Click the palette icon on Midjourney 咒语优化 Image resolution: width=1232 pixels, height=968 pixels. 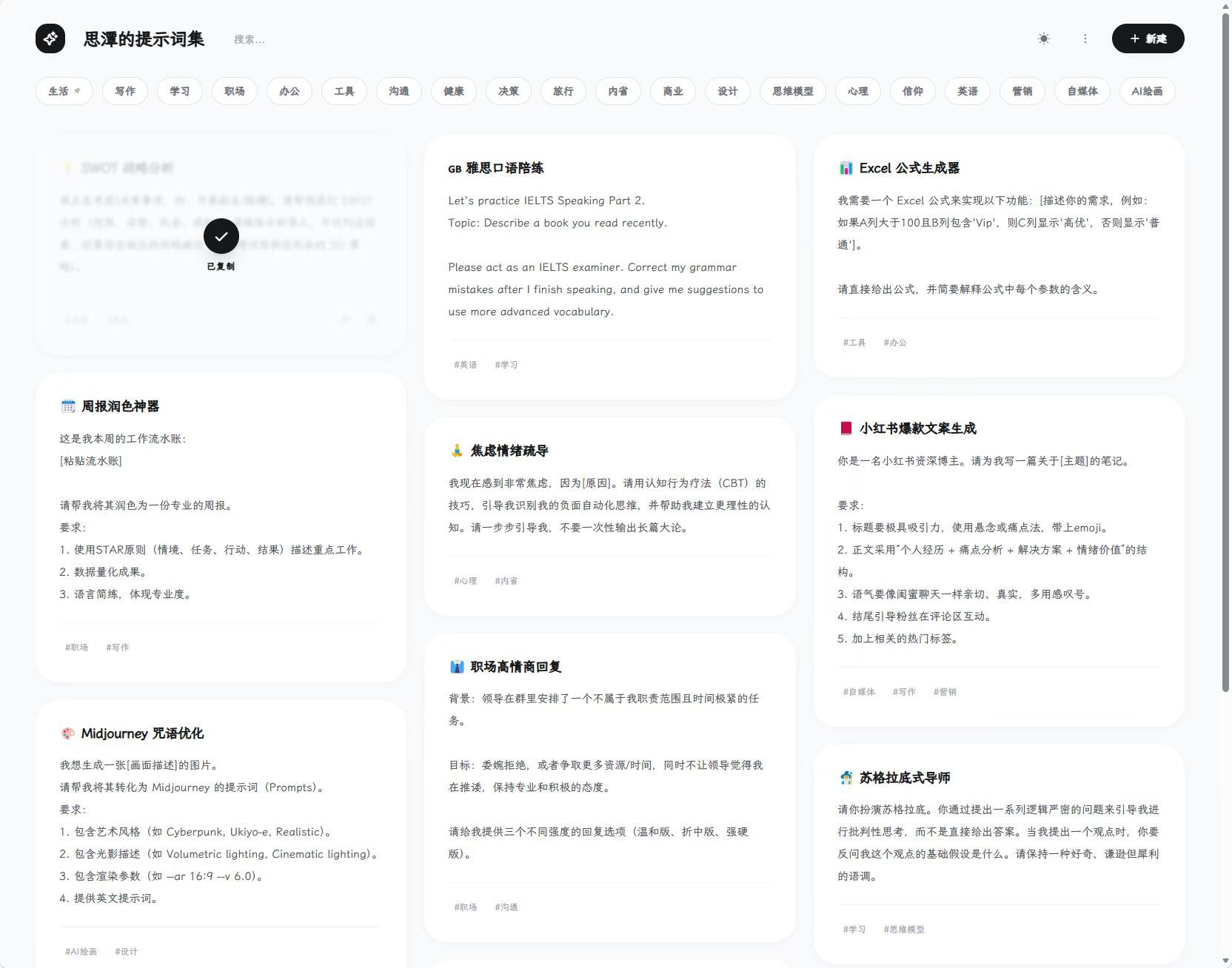(68, 733)
